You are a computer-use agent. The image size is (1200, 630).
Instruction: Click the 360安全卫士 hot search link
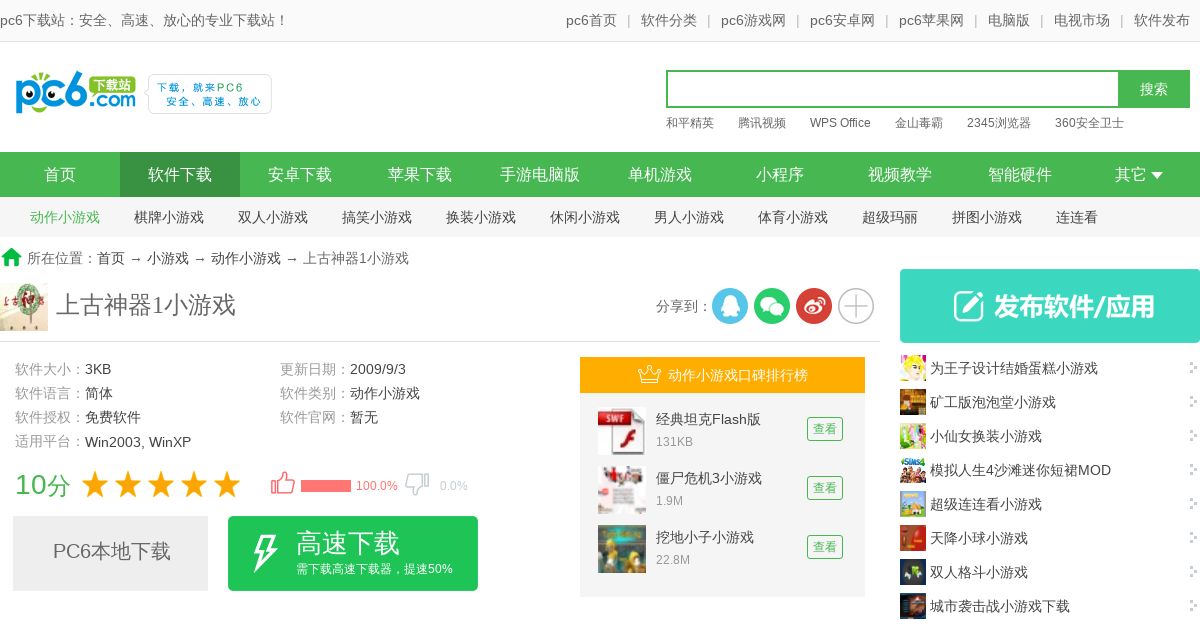pyautogui.click(x=1089, y=123)
